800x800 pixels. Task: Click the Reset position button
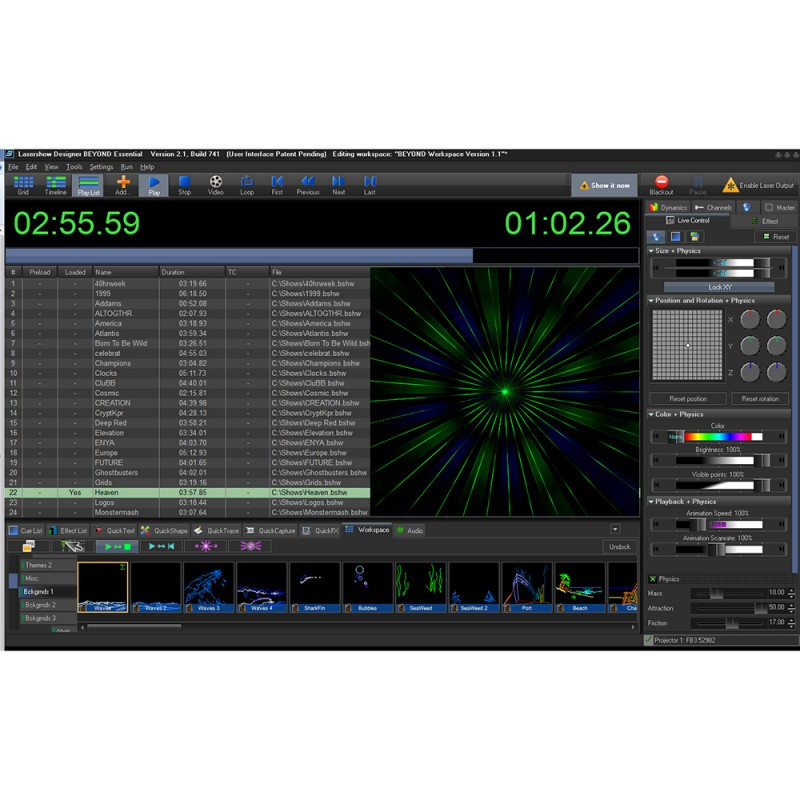[683, 398]
